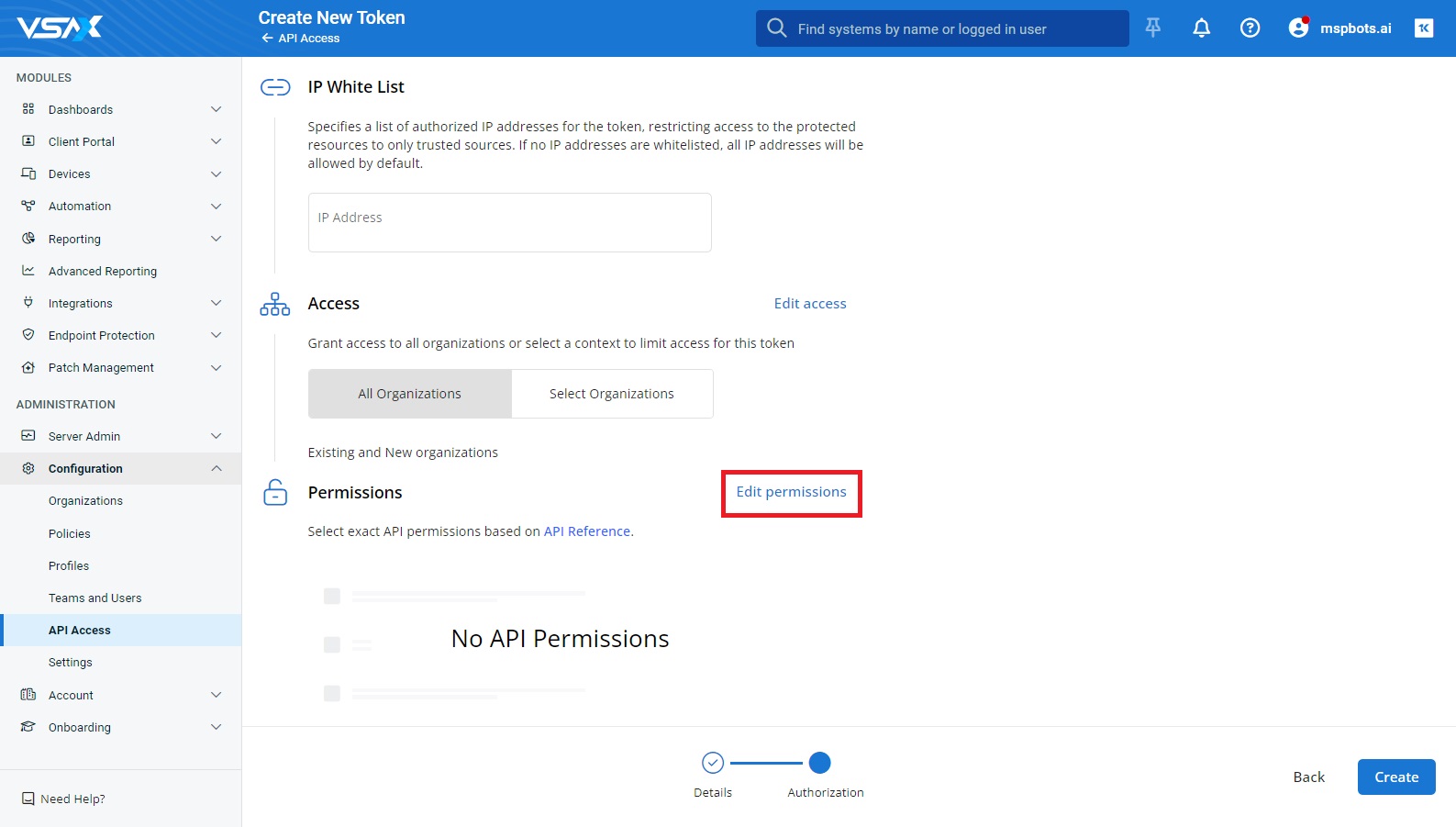Collapse the sidebar using top-right icon
Viewport: 1456px width, 827px height.
coord(1423,28)
